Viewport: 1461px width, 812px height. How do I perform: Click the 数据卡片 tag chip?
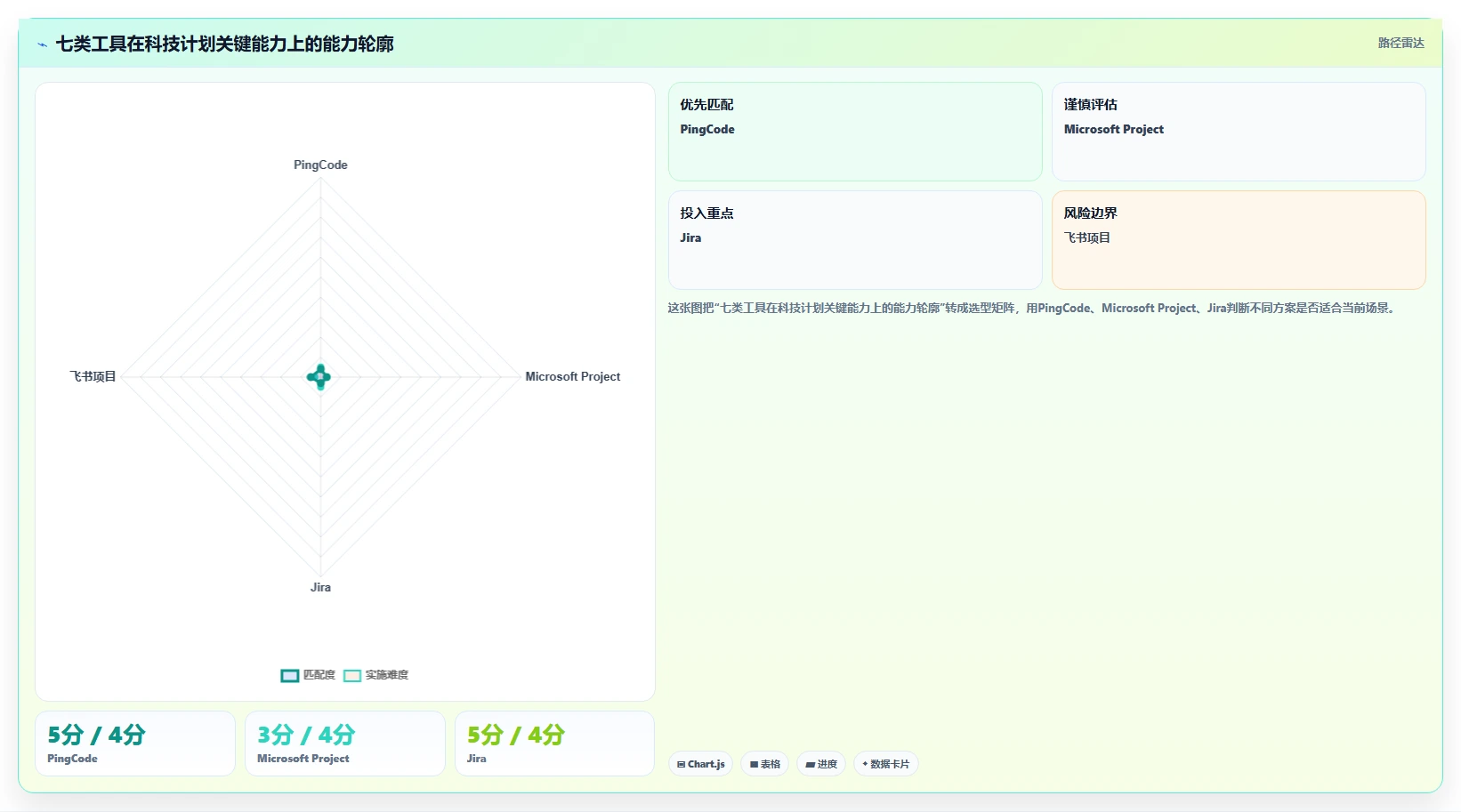click(x=885, y=764)
